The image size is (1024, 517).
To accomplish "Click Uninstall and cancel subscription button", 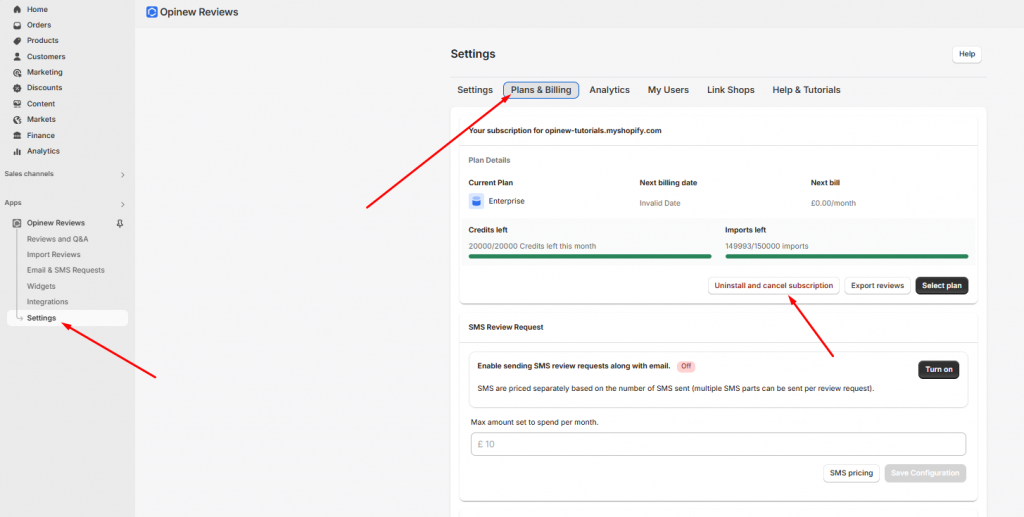I will [773, 286].
